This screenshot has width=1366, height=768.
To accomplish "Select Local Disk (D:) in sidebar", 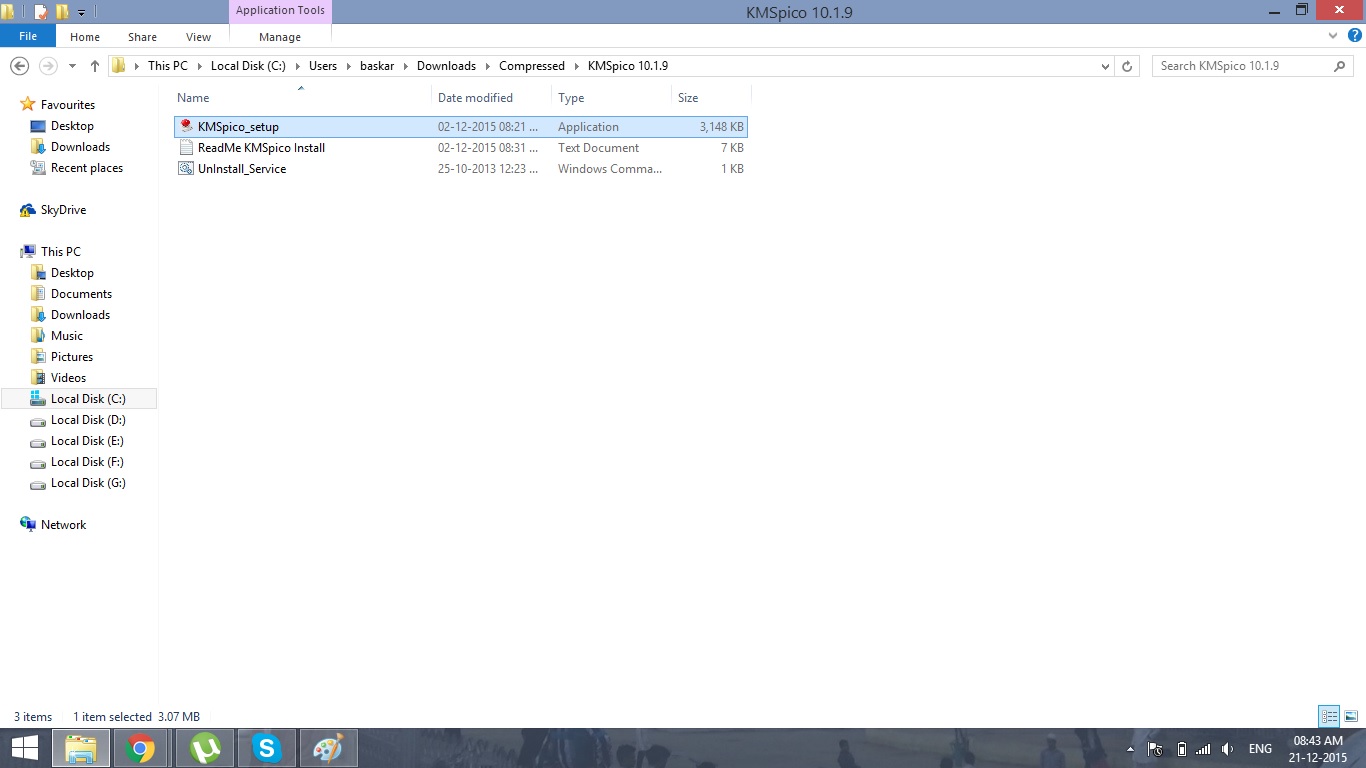I will (x=88, y=420).
